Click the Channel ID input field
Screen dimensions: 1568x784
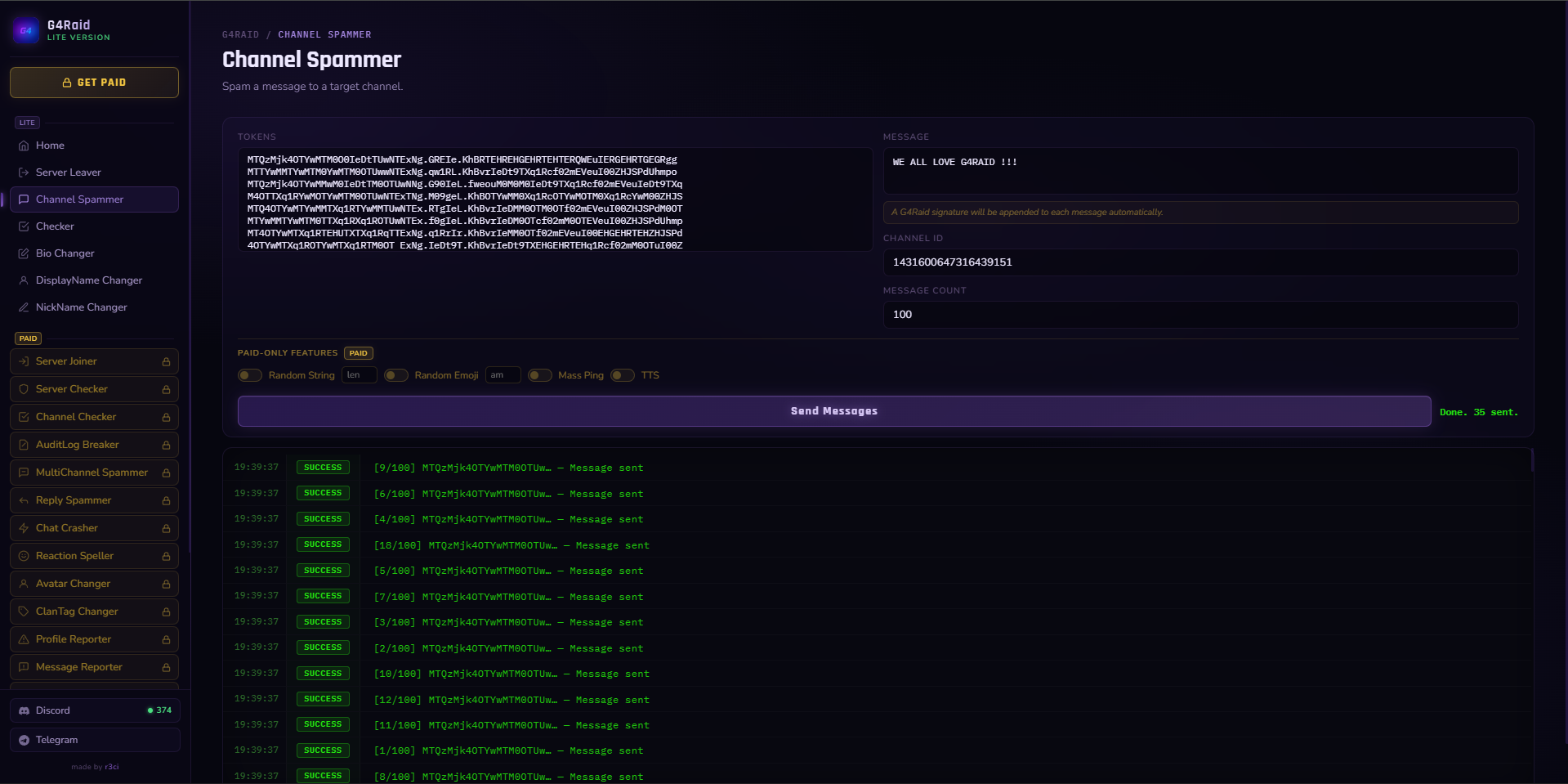point(1200,262)
